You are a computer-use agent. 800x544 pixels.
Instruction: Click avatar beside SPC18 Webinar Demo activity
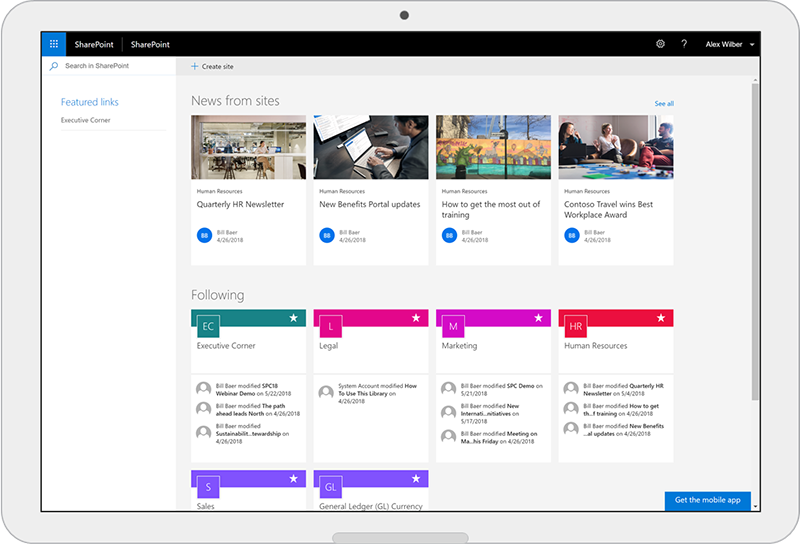tap(204, 389)
